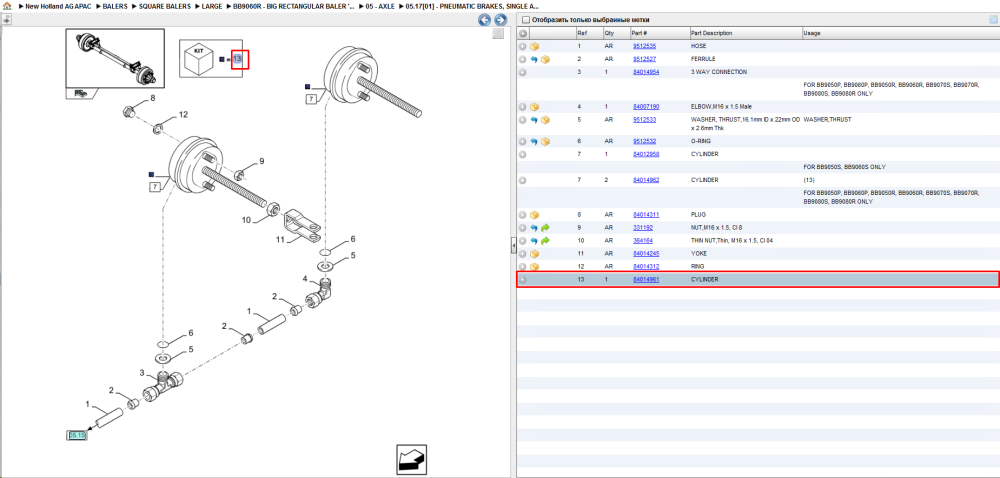The height and width of the screenshot is (478, 1000).
Task: Click the box icon in the ELBOW row
Action: click(534, 106)
